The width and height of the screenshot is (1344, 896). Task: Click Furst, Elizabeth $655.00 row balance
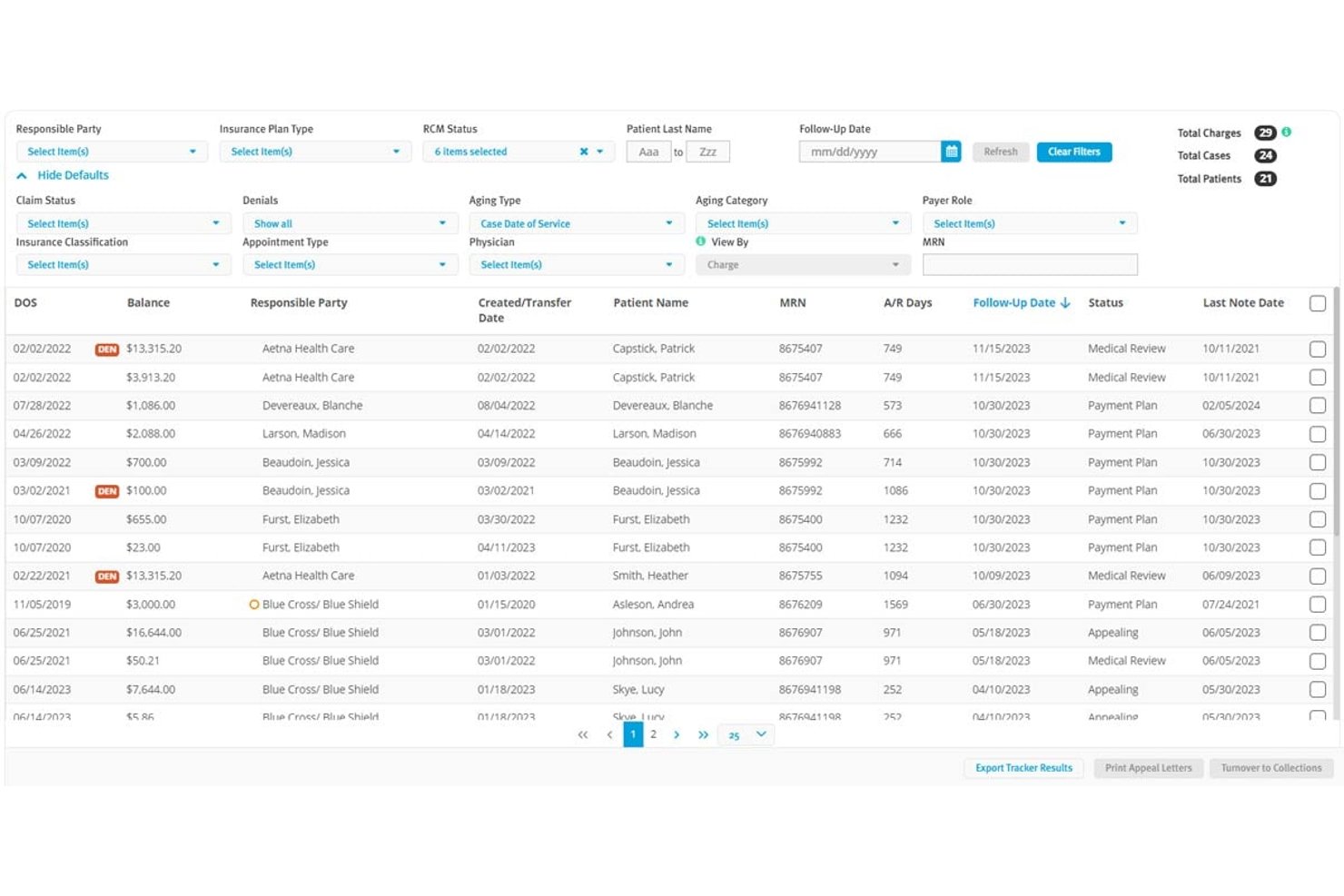tap(146, 519)
